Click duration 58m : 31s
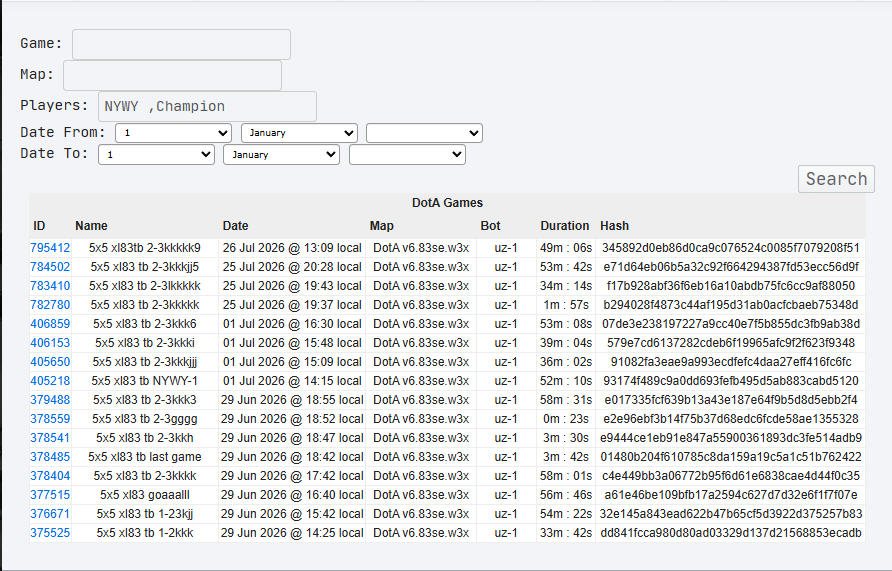The image size is (892, 571). pos(566,400)
